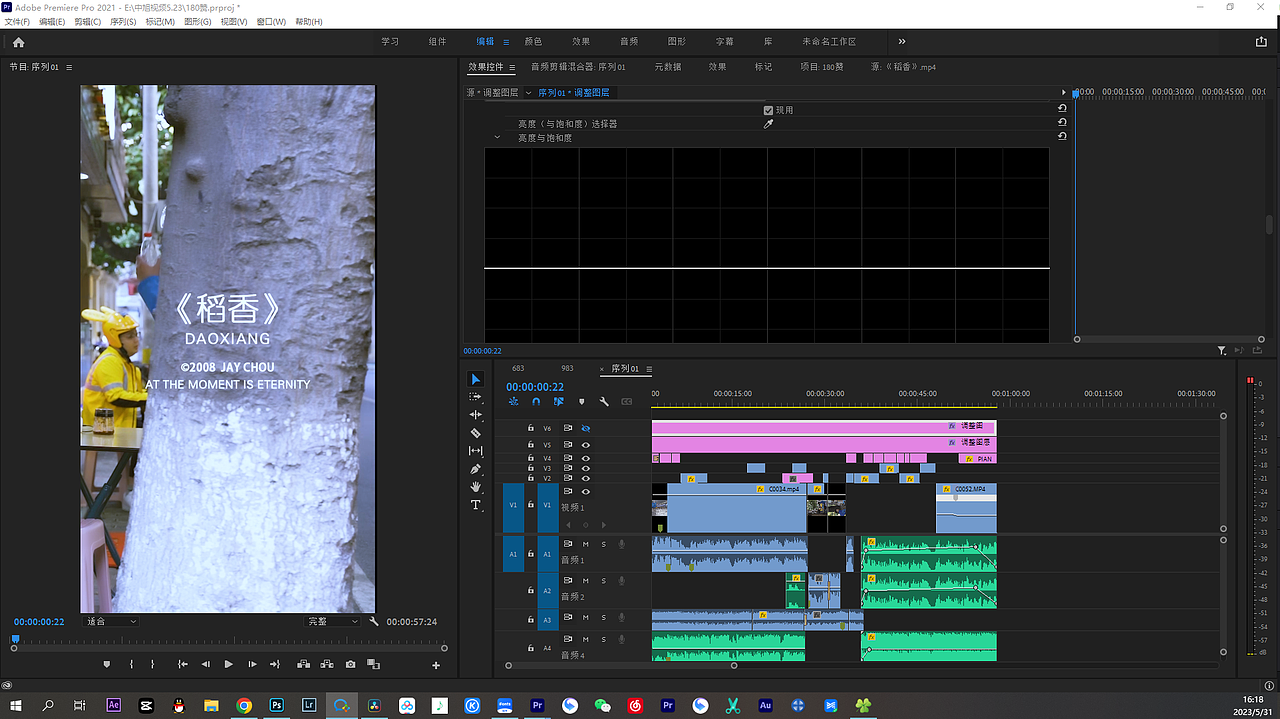Switch to sequence tab 683

[x=518, y=369]
